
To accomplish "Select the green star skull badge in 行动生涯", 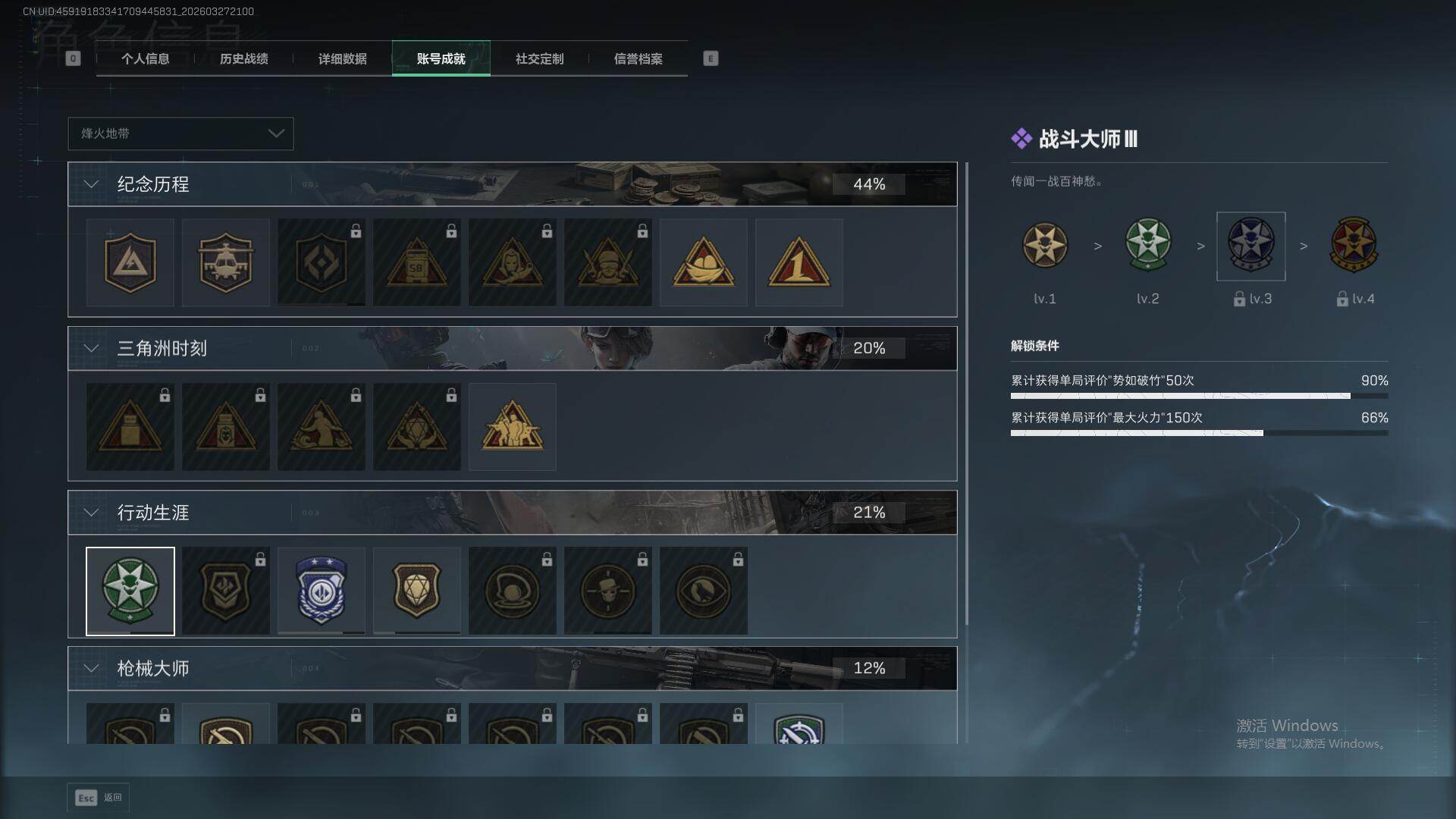I will pyautogui.click(x=130, y=591).
